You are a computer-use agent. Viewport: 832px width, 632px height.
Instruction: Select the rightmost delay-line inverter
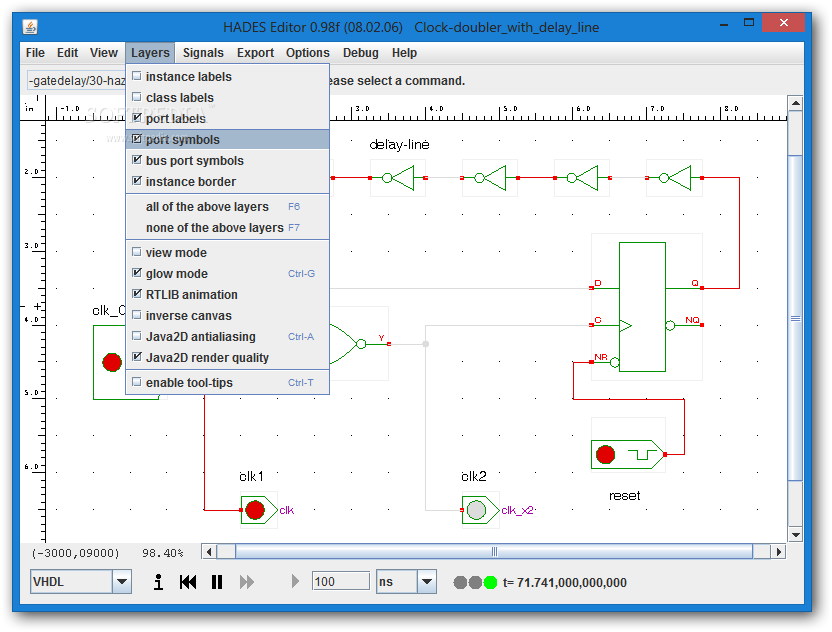tap(674, 178)
